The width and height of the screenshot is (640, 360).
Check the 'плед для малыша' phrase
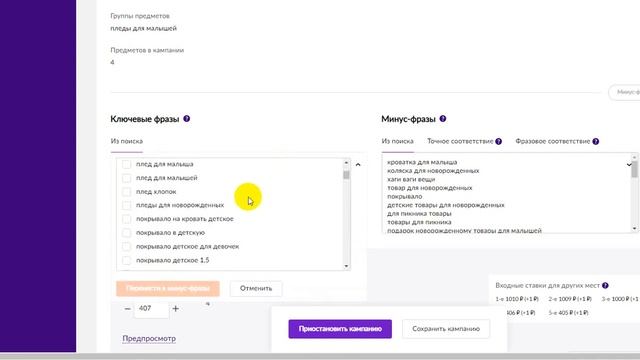coord(127,164)
